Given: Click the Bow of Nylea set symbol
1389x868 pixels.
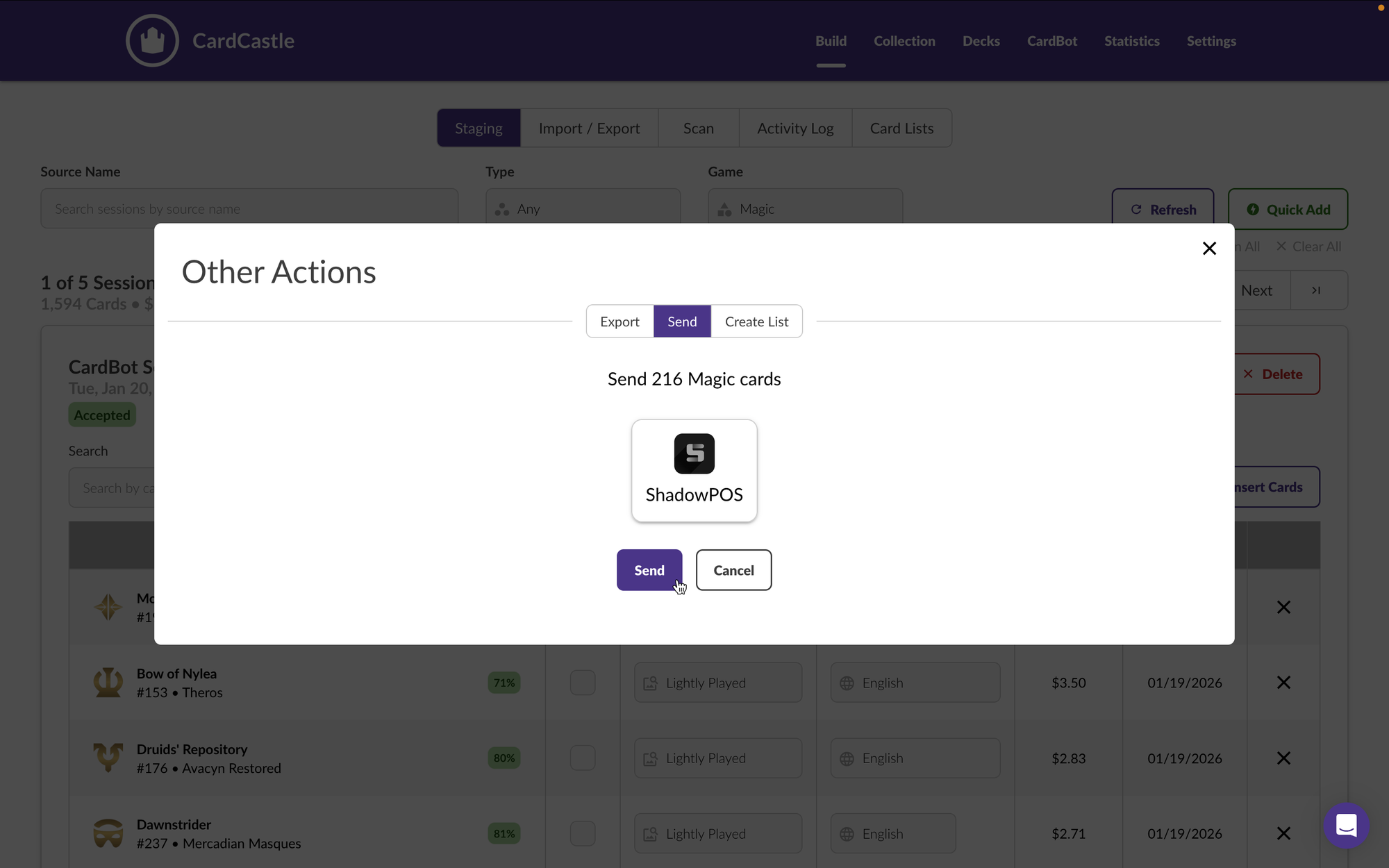Looking at the screenshot, I should click(x=108, y=683).
